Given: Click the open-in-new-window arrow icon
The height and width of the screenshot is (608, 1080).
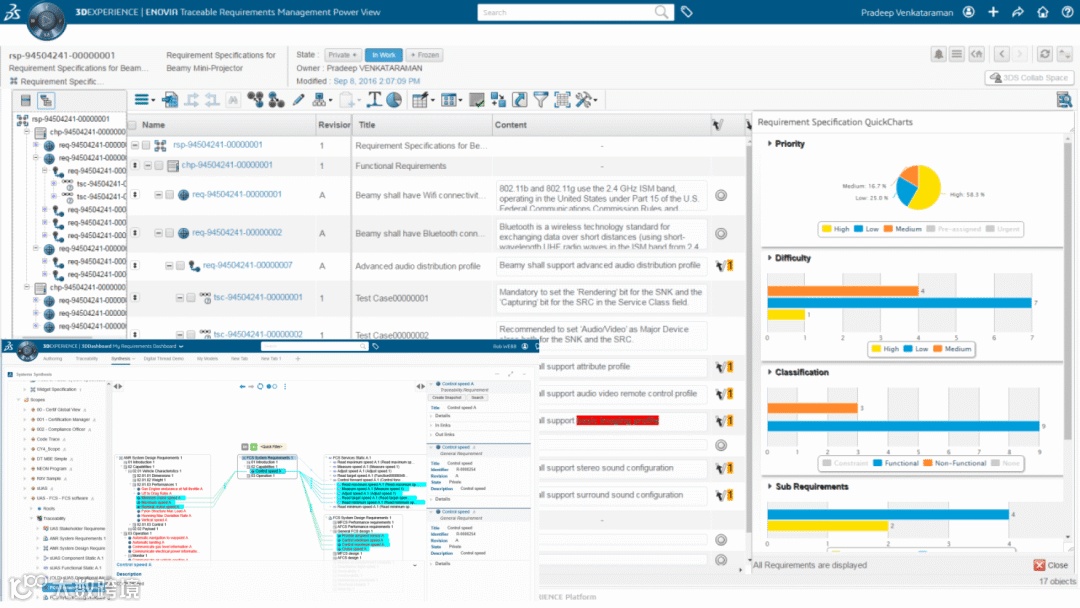Looking at the screenshot, I should click(x=519, y=100).
